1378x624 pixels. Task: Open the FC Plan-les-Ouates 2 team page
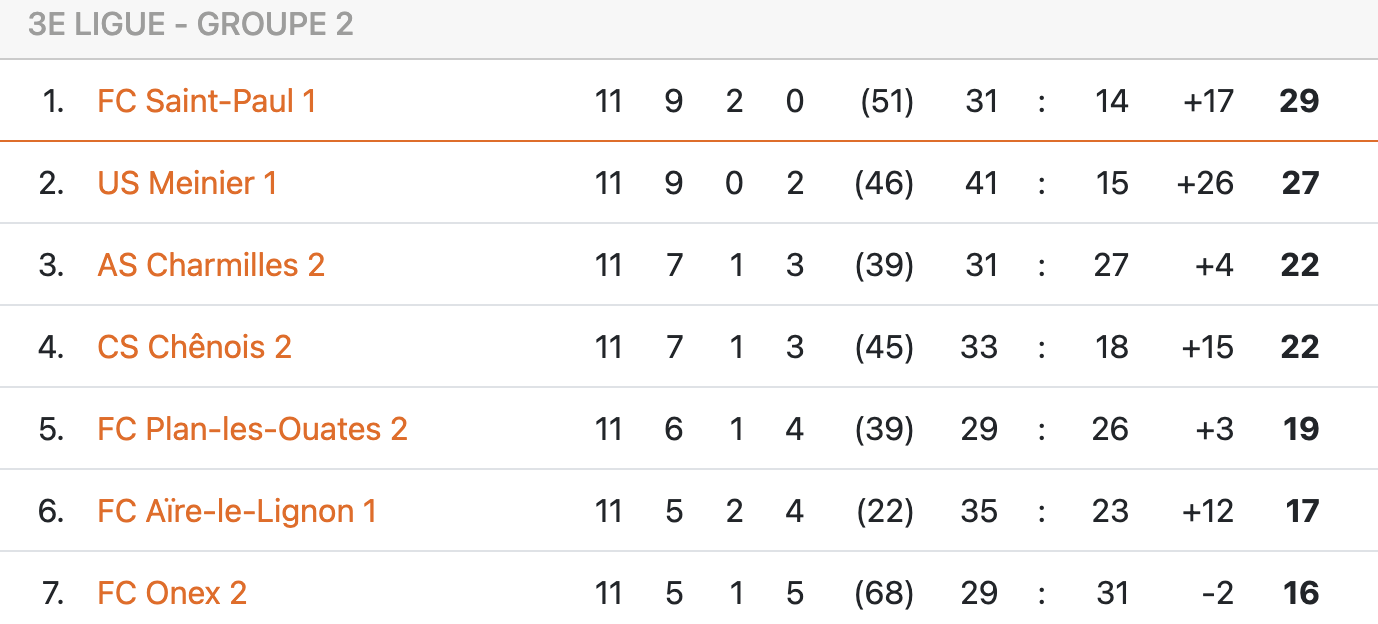pyautogui.click(x=252, y=429)
